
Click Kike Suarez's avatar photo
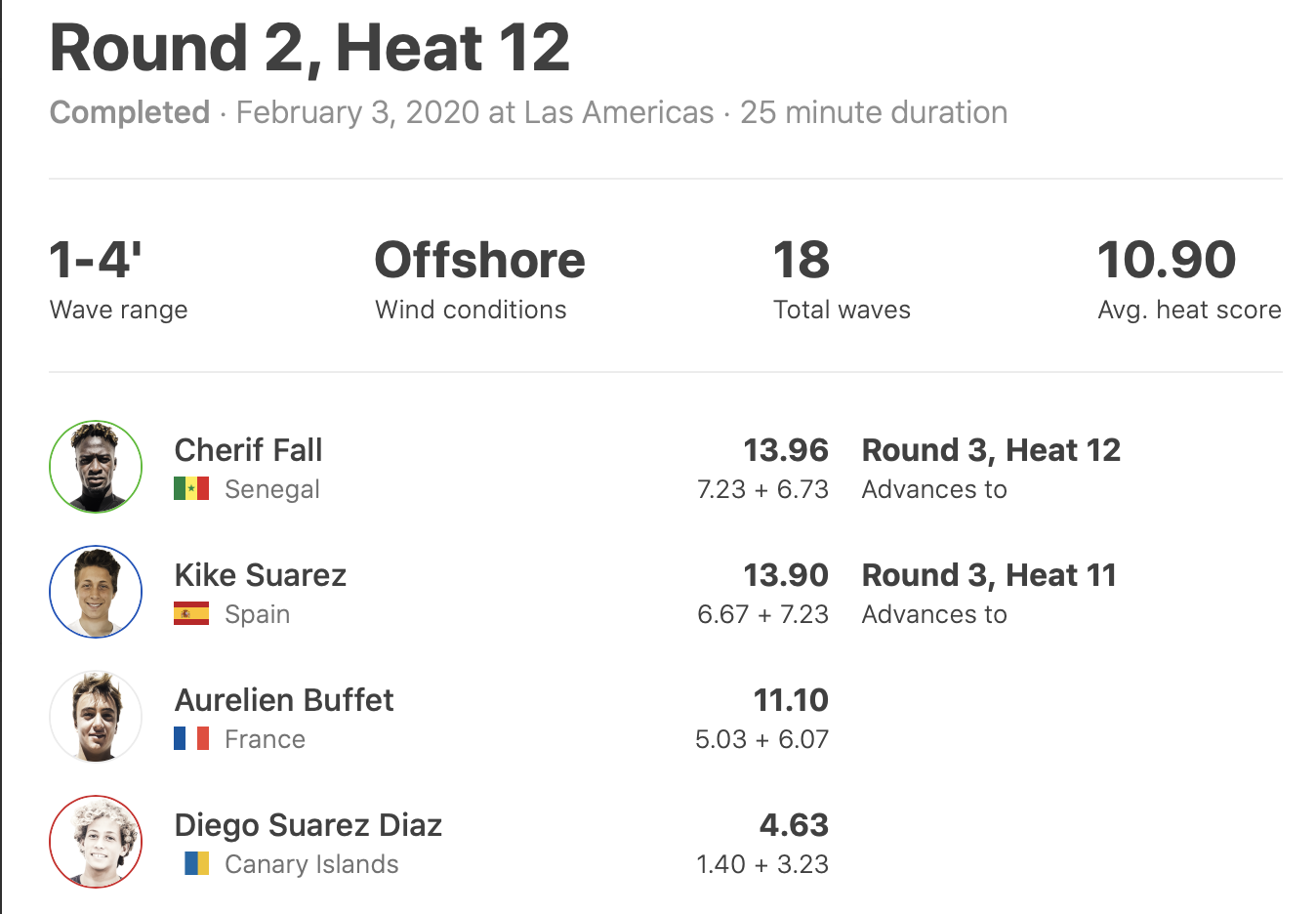coord(96,592)
